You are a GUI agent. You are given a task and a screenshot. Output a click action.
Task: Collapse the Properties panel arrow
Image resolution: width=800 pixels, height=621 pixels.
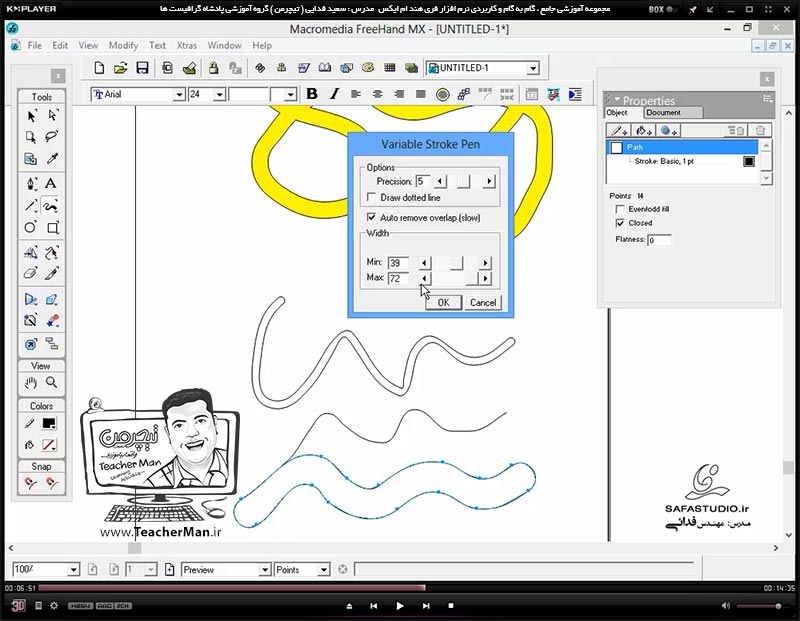tap(617, 99)
